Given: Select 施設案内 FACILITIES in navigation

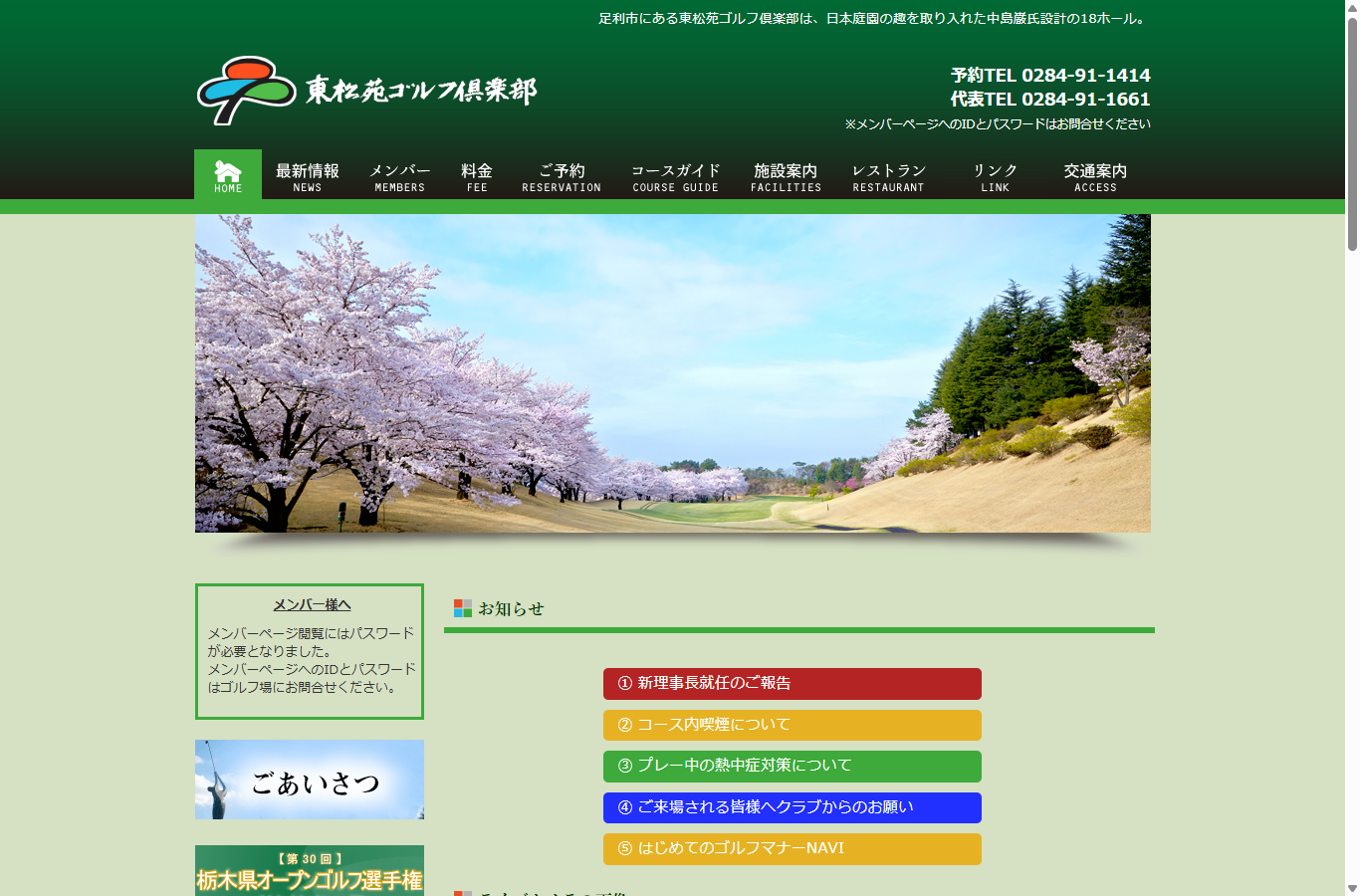Looking at the screenshot, I should coord(786,177).
